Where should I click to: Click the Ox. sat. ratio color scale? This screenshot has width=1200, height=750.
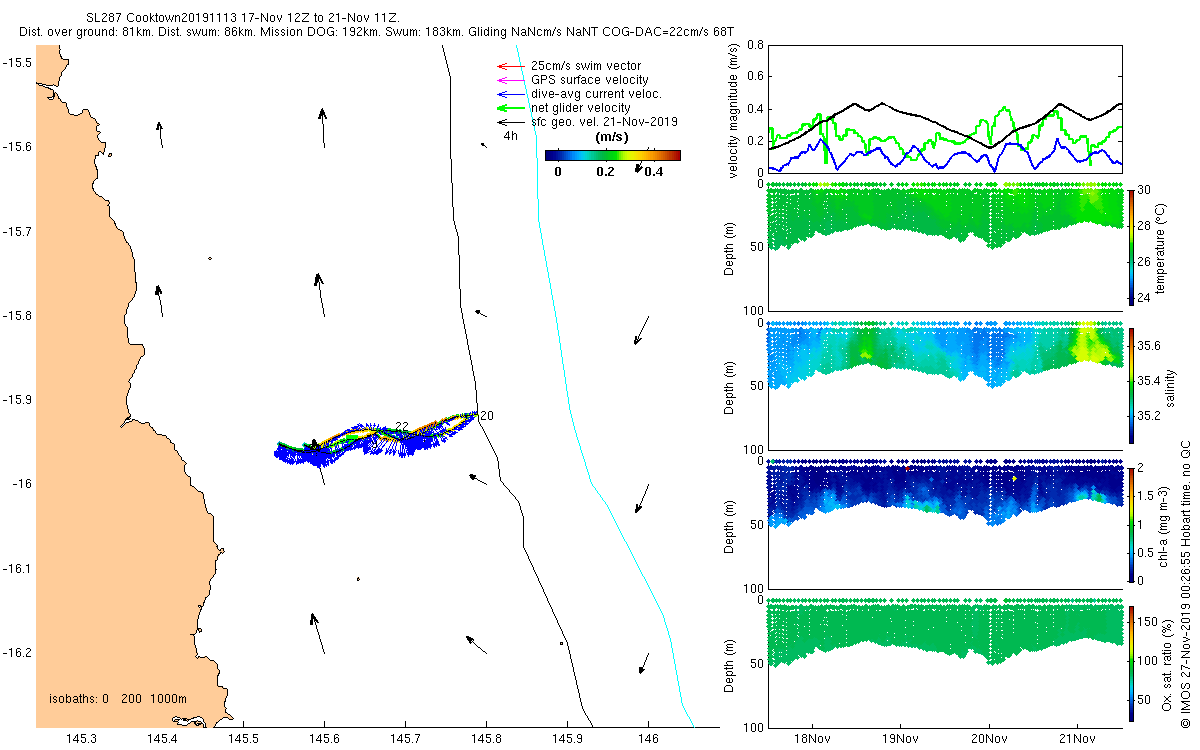1131,663
